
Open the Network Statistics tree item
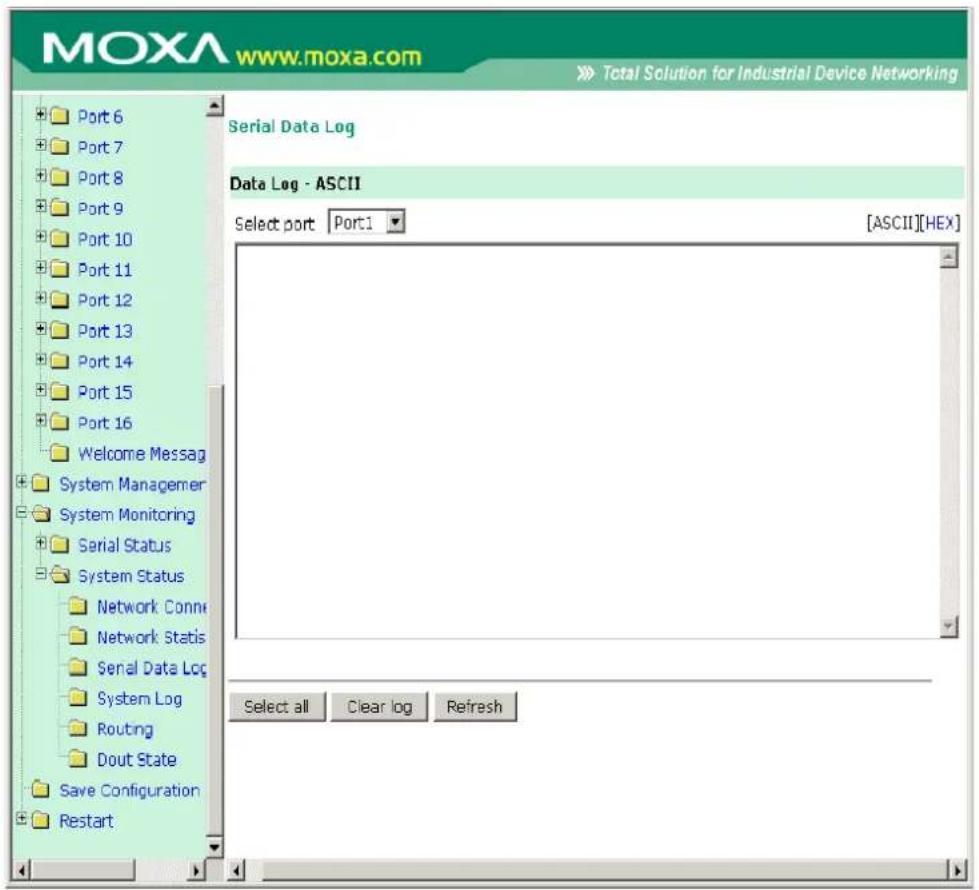click(151, 637)
